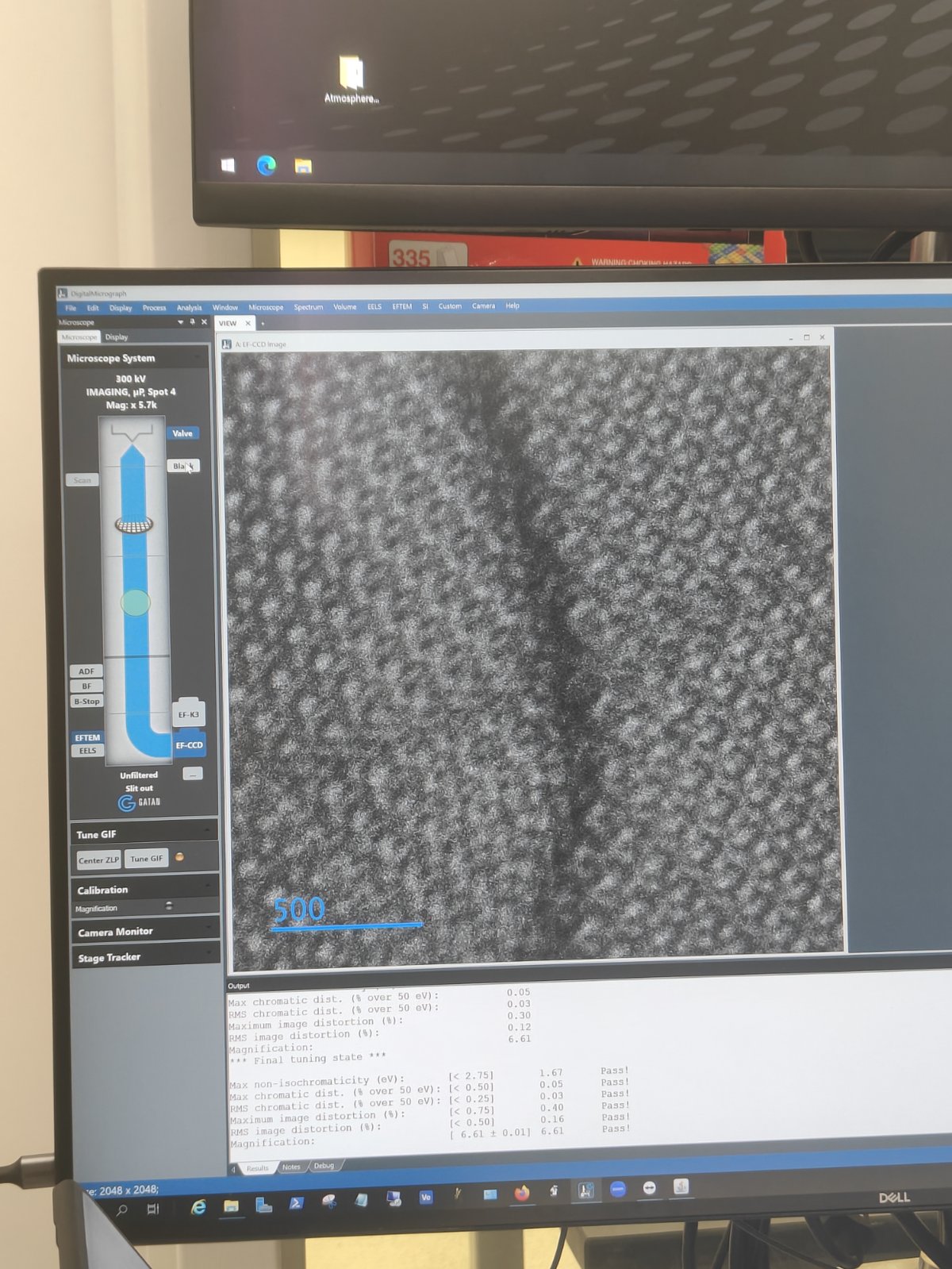The width and height of the screenshot is (952, 1269).
Task: Add a new workspace tab with plus
Action: (x=263, y=324)
